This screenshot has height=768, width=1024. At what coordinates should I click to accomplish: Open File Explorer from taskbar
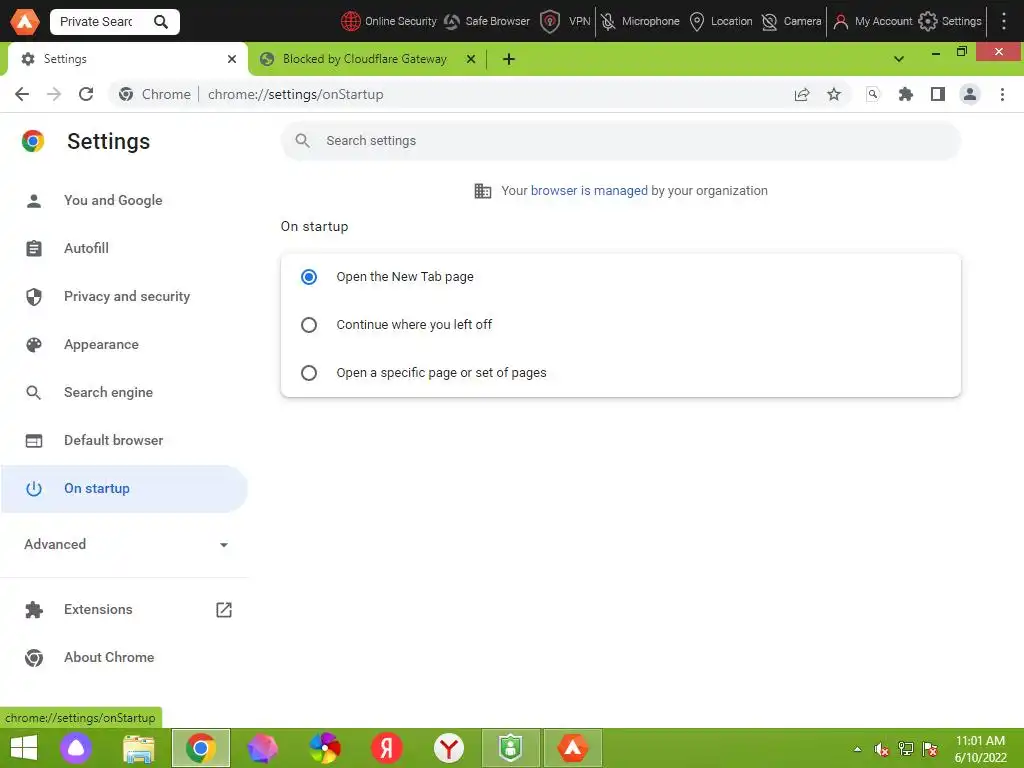[x=139, y=749]
